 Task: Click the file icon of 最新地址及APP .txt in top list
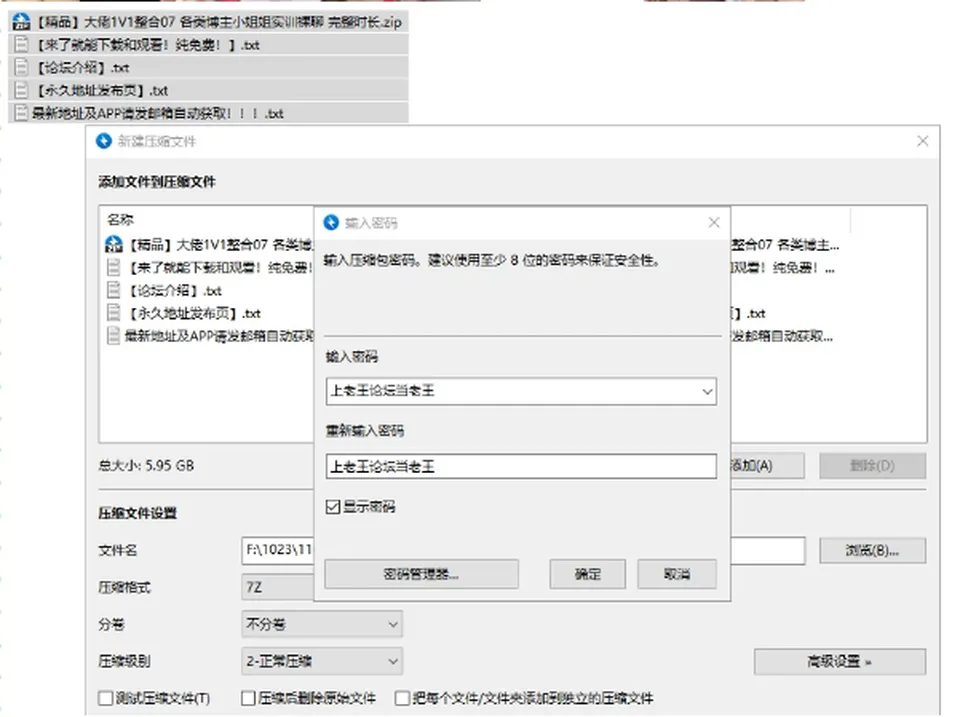[21, 113]
